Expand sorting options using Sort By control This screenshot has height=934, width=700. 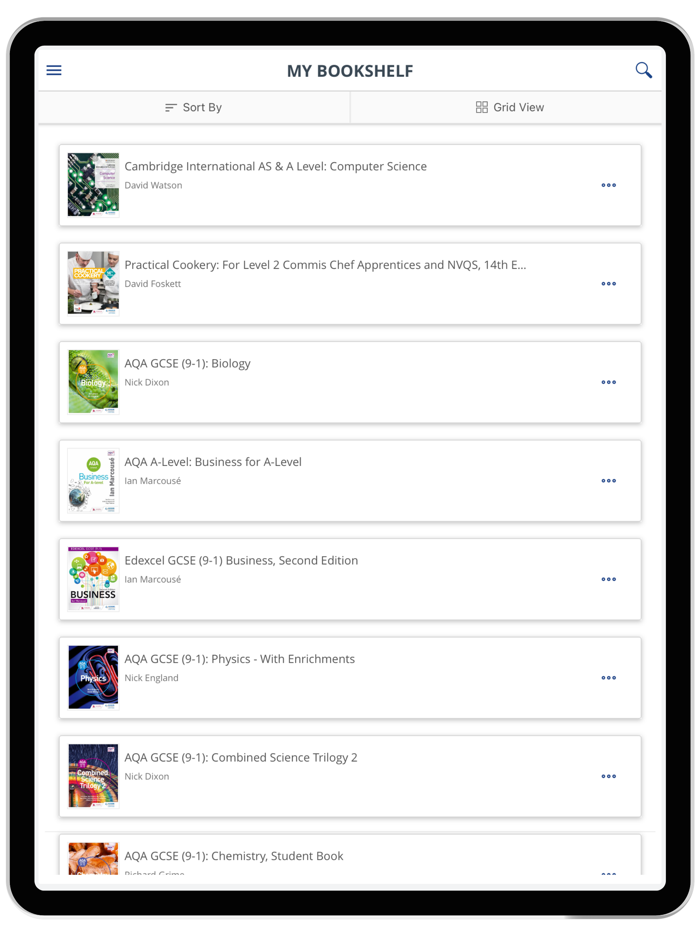[193, 107]
